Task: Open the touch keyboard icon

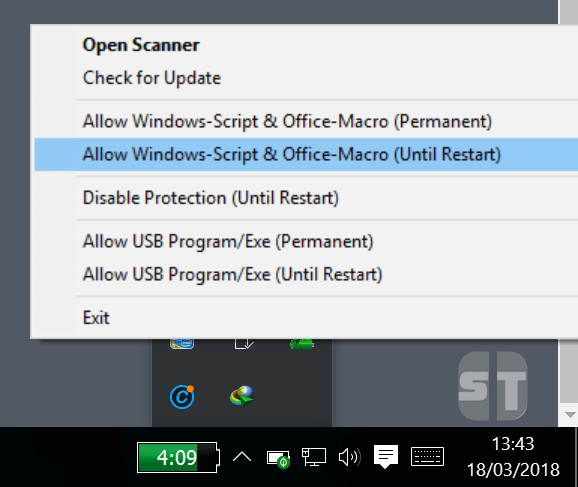Action: tap(427, 457)
